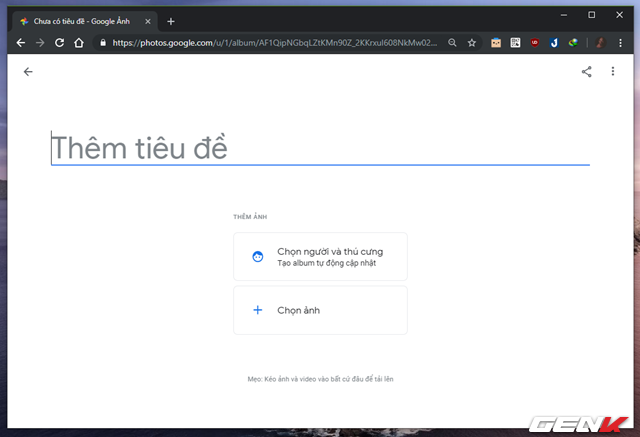640x437 pixels.
Task: Click the photos.google.com address bar URL
Action: click(x=274, y=42)
